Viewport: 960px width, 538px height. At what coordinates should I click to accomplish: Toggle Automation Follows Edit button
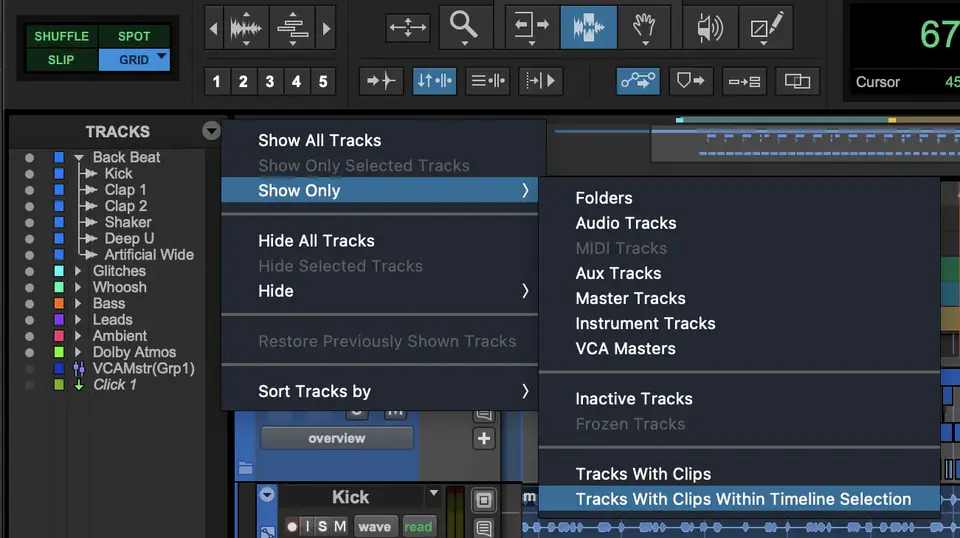(x=638, y=81)
